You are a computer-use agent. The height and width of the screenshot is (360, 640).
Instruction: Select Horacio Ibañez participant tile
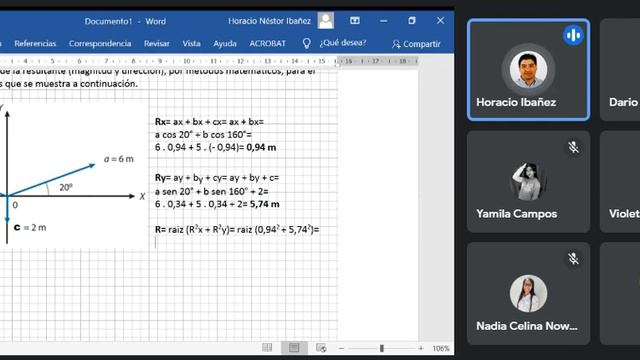click(x=529, y=70)
